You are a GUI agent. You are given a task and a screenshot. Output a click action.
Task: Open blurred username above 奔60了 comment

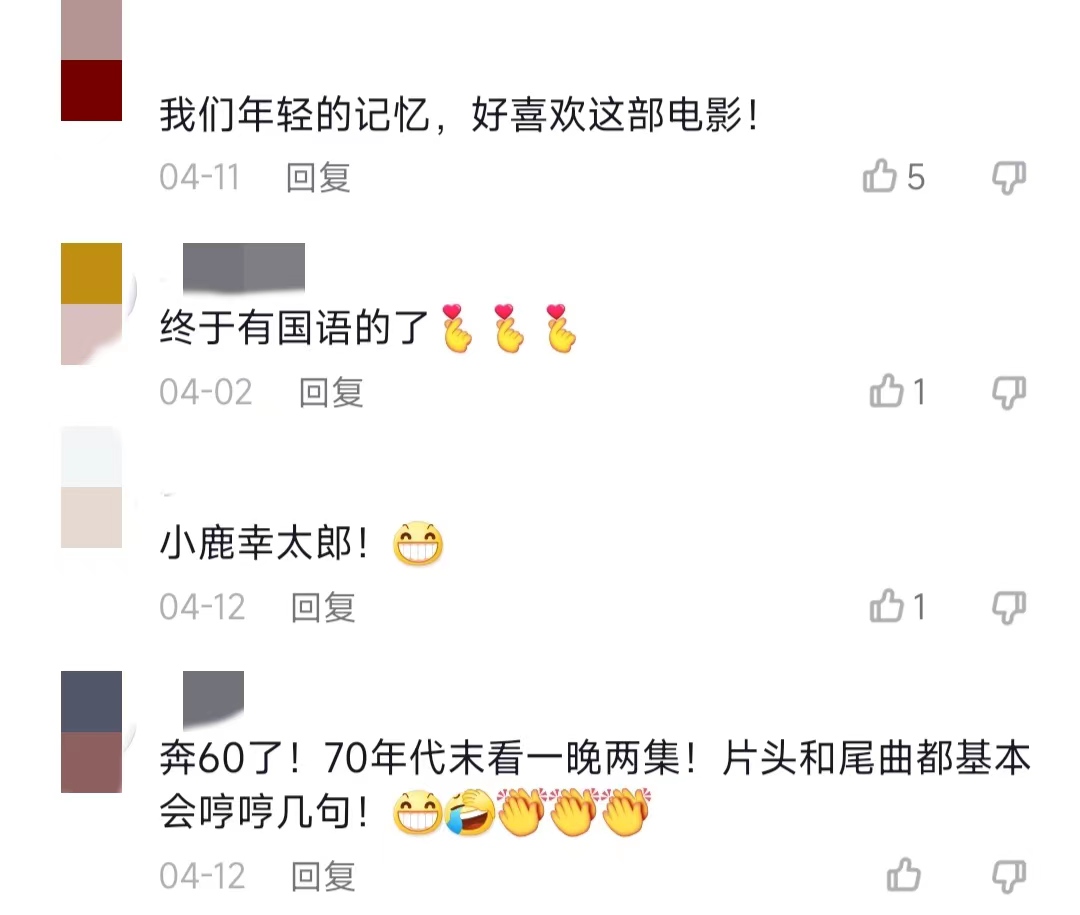pos(214,699)
